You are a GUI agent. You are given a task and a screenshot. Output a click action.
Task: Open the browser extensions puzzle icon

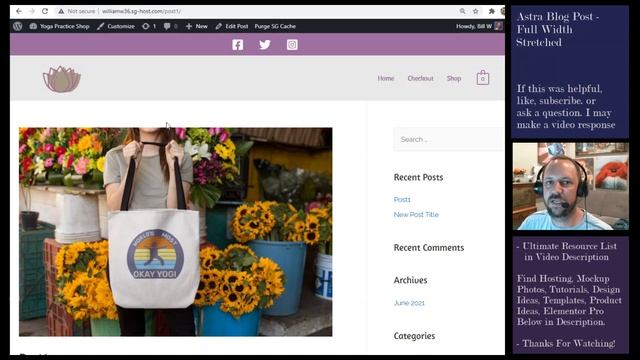[x=491, y=11]
